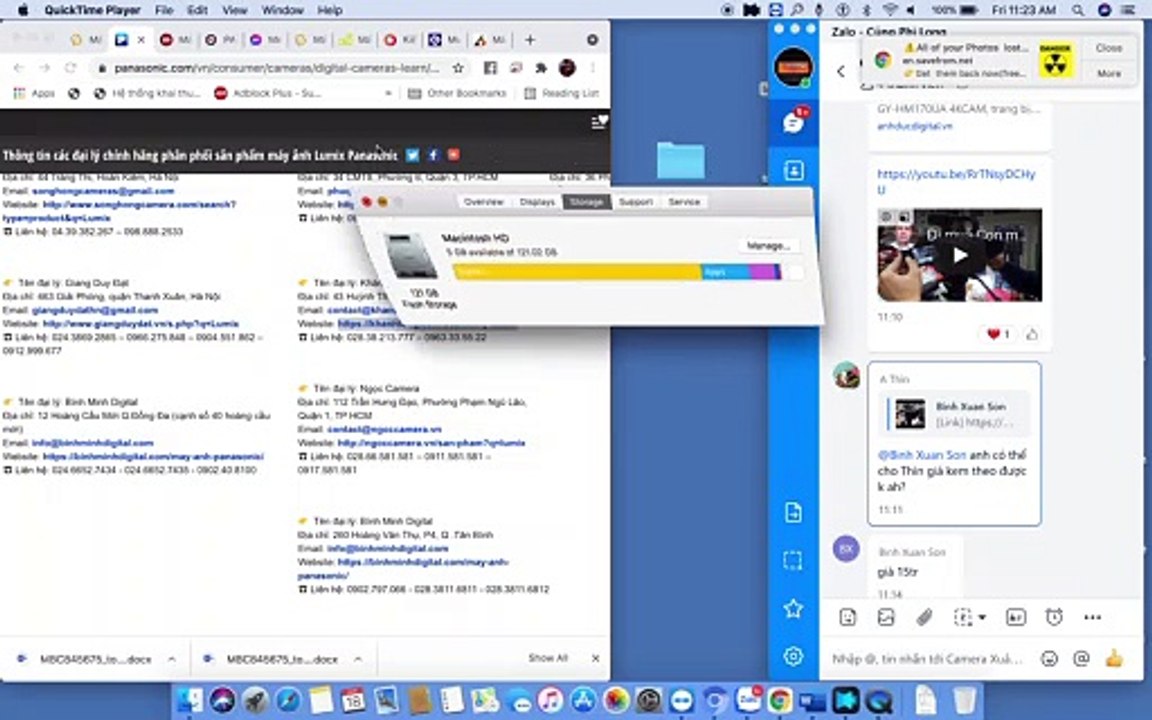Image resolution: width=1152 pixels, height=720 pixels.
Task: Expand first MBC848675 docx download menu chevron
Action: 171,659
